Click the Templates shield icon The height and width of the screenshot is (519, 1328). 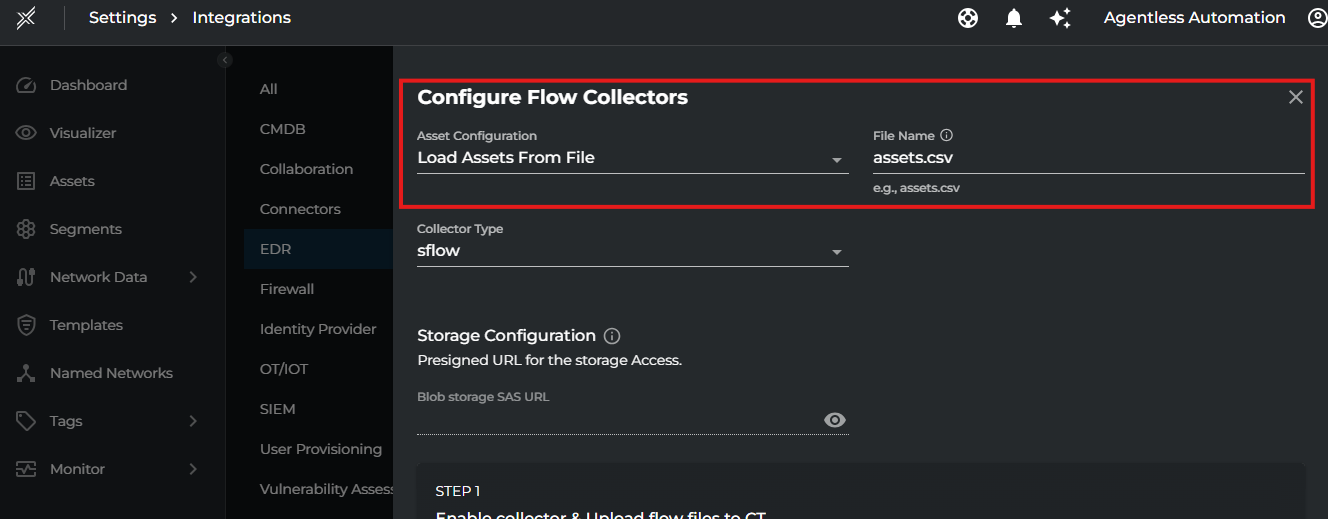coord(27,325)
